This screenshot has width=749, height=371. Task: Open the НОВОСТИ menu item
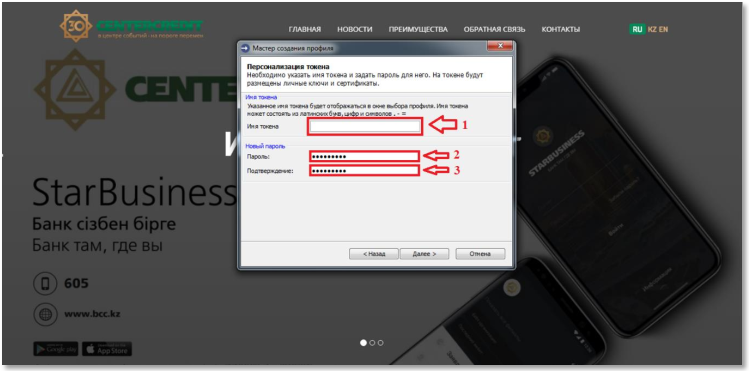coord(354,30)
